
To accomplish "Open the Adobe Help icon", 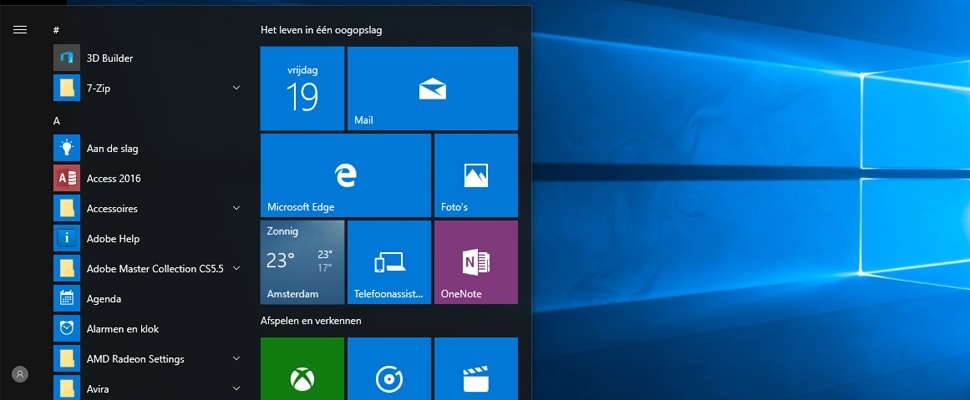I will coord(67,239).
